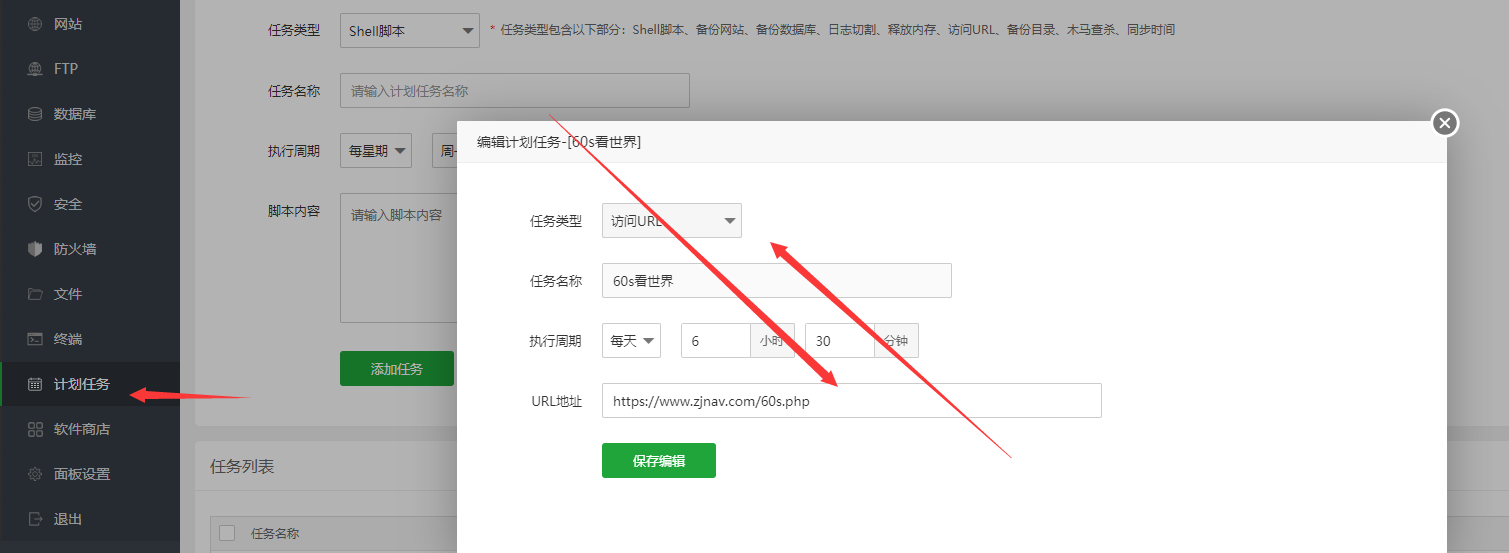Screen dimensions: 1509x553
Task: Expand the 每星期 cycle dropdown
Action: (376, 151)
